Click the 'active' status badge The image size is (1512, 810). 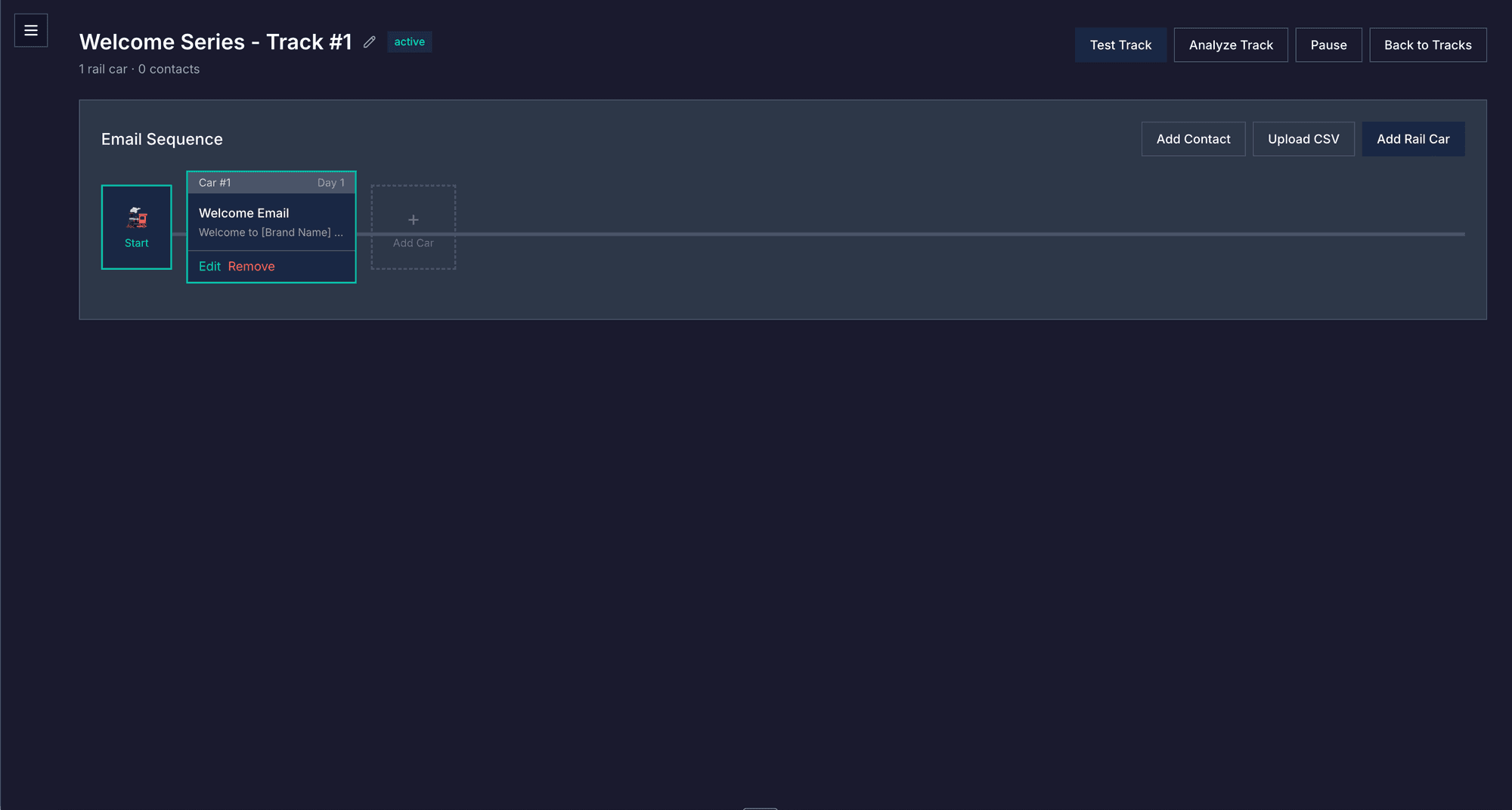pos(409,42)
